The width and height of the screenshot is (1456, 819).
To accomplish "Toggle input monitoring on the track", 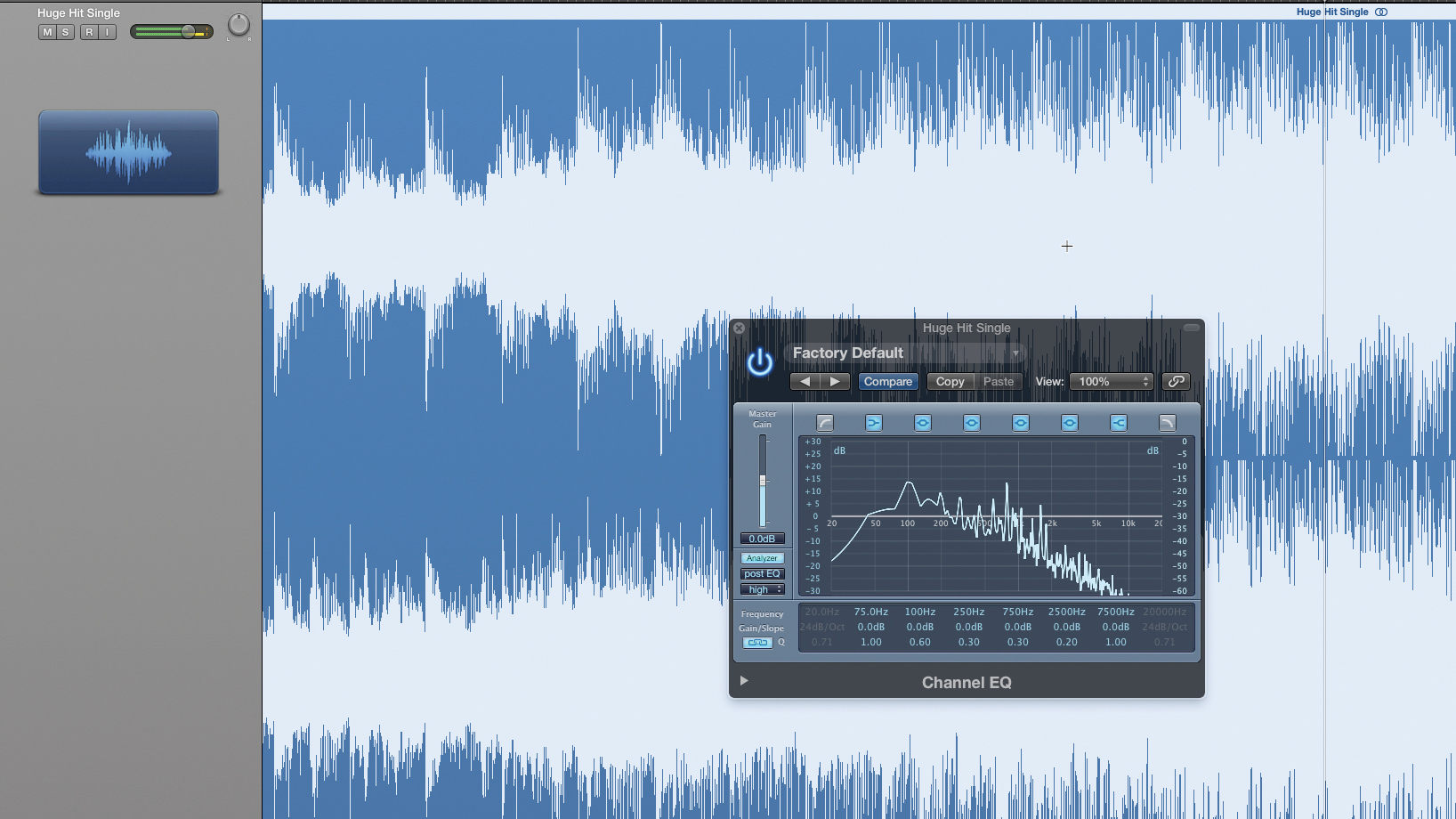I will point(108,32).
